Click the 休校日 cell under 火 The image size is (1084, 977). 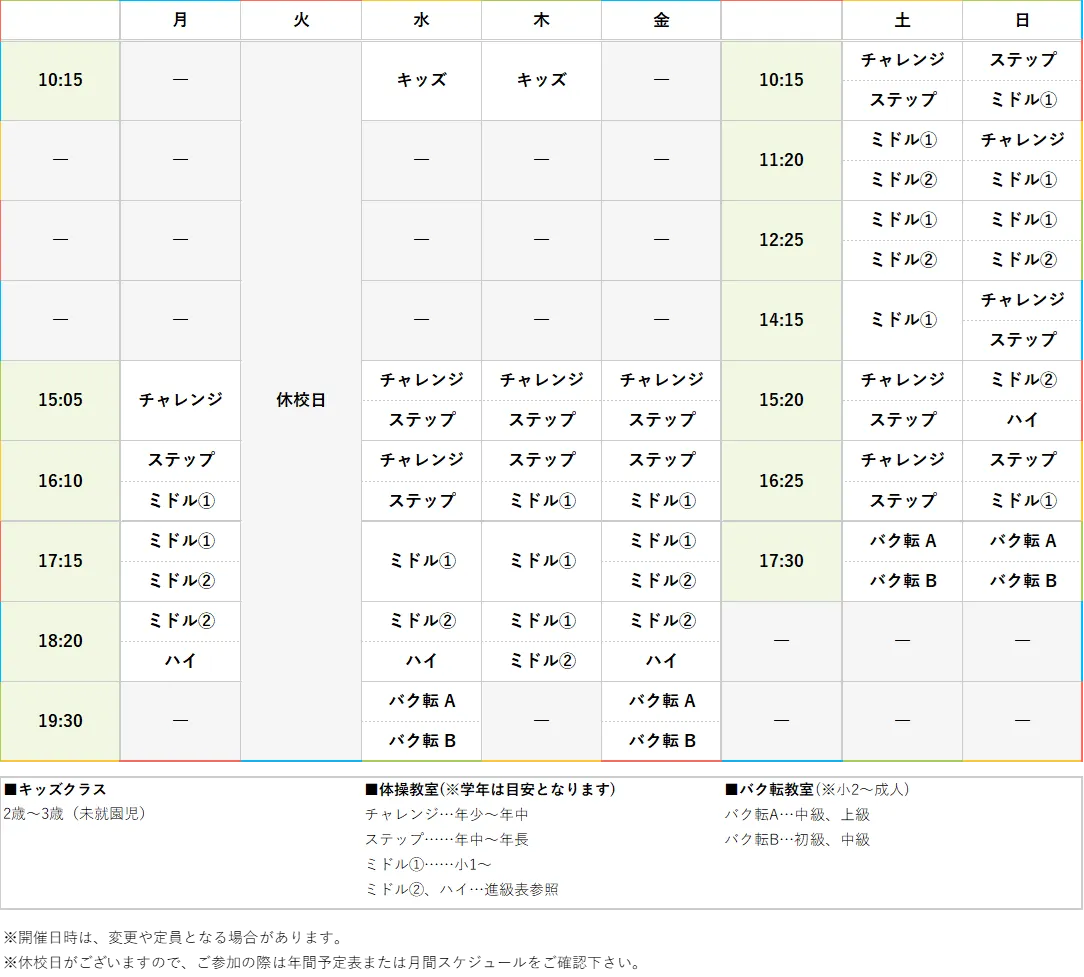tap(300, 400)
